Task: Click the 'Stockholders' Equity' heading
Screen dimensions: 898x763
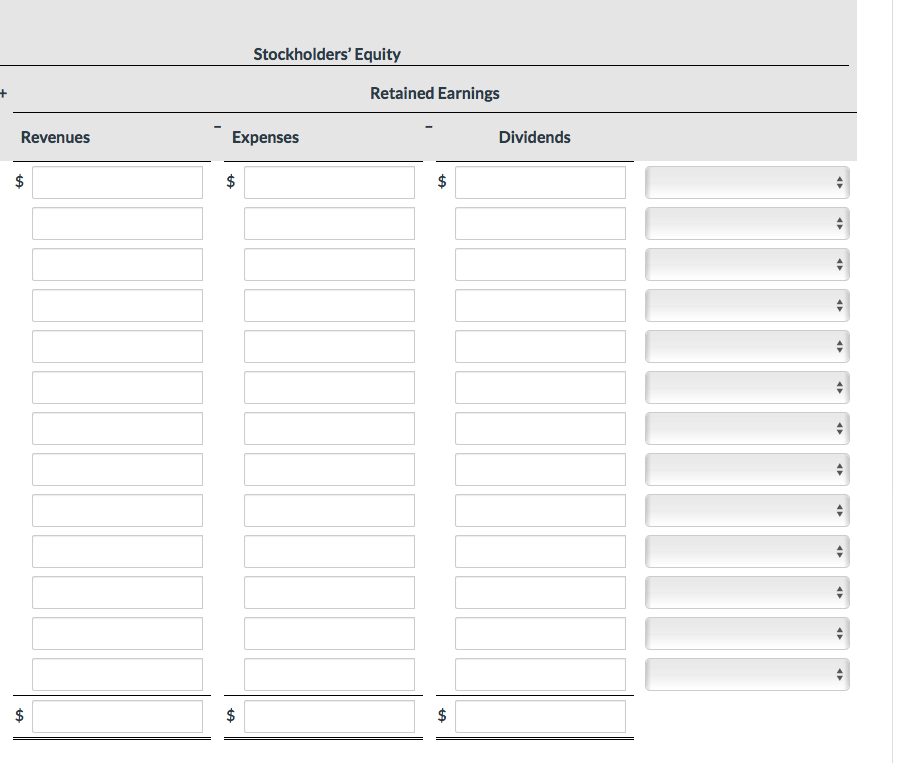Action: click(327, 54)
